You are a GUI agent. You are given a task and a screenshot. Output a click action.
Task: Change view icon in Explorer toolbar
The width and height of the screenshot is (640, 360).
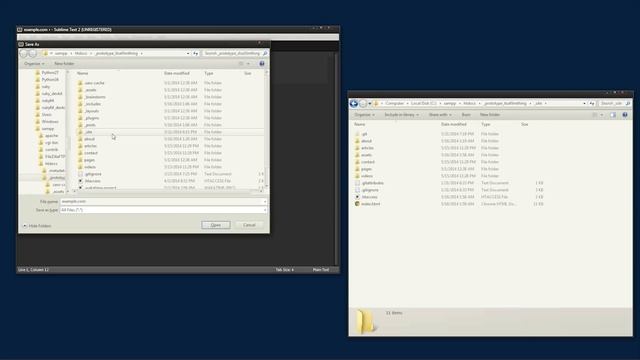coord(595,115)
